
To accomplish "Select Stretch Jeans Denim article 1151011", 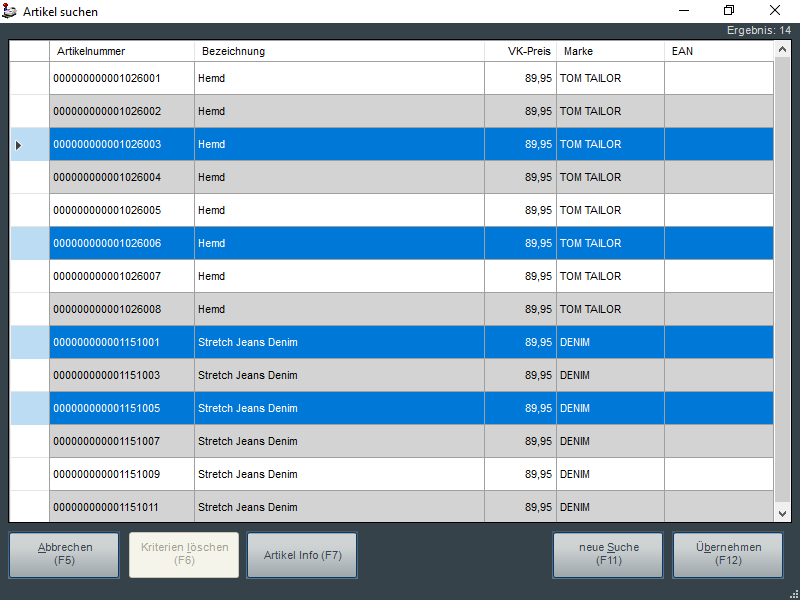I will (x=248, y=508).
